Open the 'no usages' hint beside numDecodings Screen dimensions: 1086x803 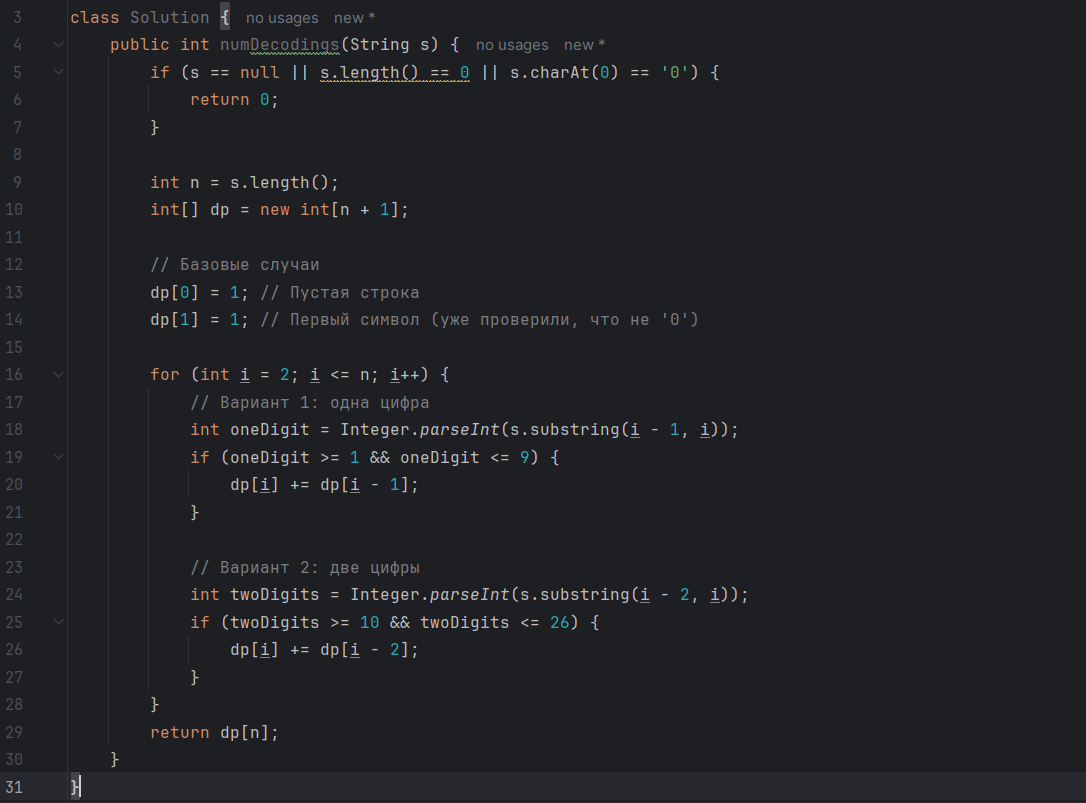(512, 45)
